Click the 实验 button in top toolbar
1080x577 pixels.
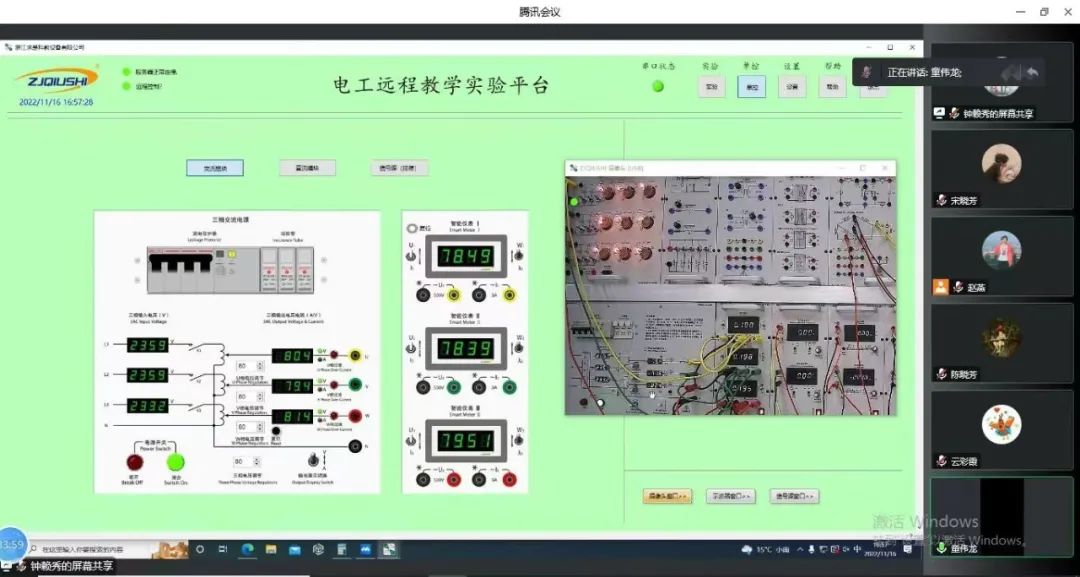point(711,87)
